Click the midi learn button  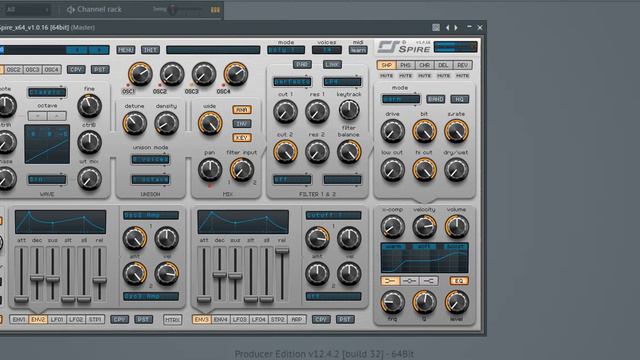358,50
